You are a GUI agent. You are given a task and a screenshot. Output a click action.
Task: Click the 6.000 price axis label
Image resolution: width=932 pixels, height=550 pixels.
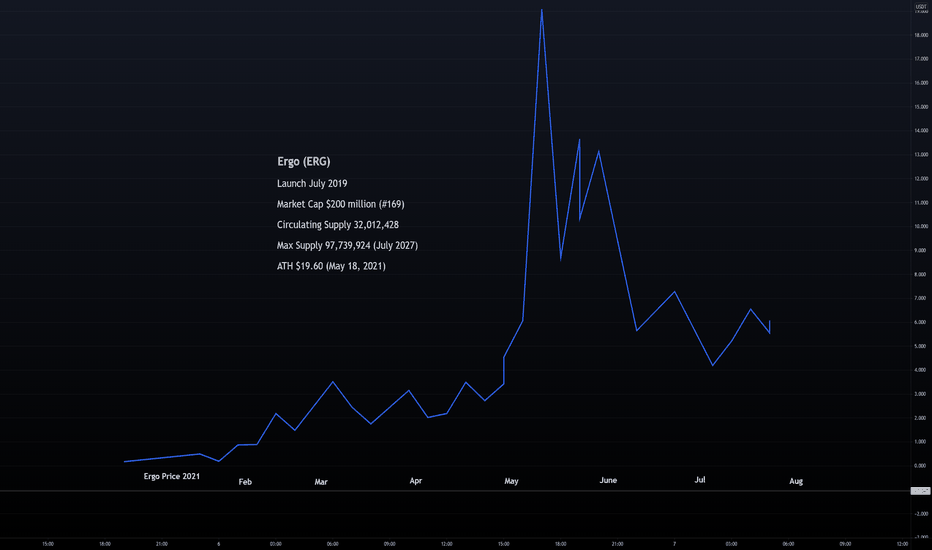pyautogui.click(x=921, y=322)
